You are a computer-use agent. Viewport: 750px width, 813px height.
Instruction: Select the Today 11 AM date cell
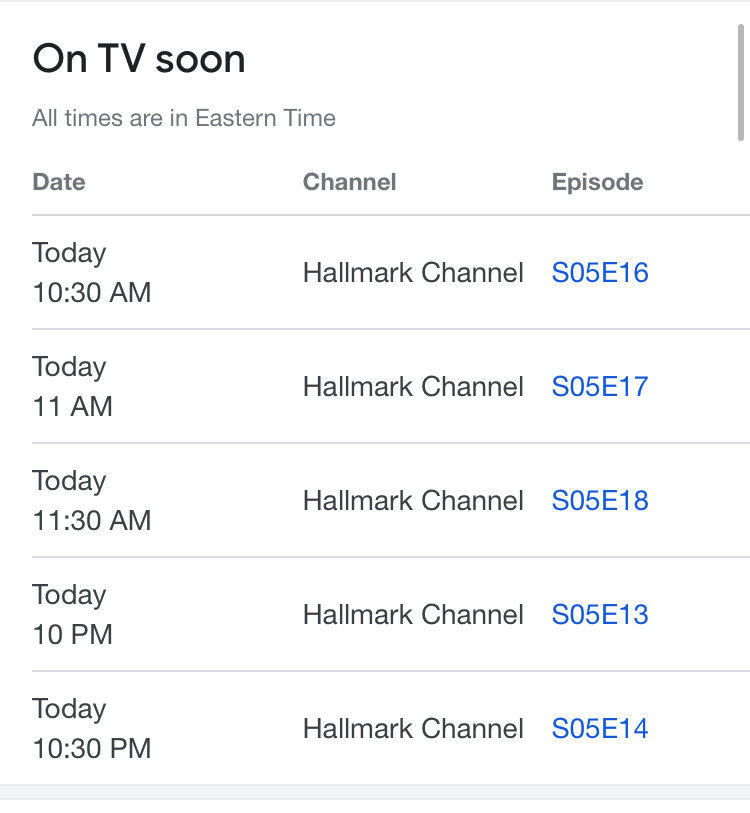click(73, 386)
